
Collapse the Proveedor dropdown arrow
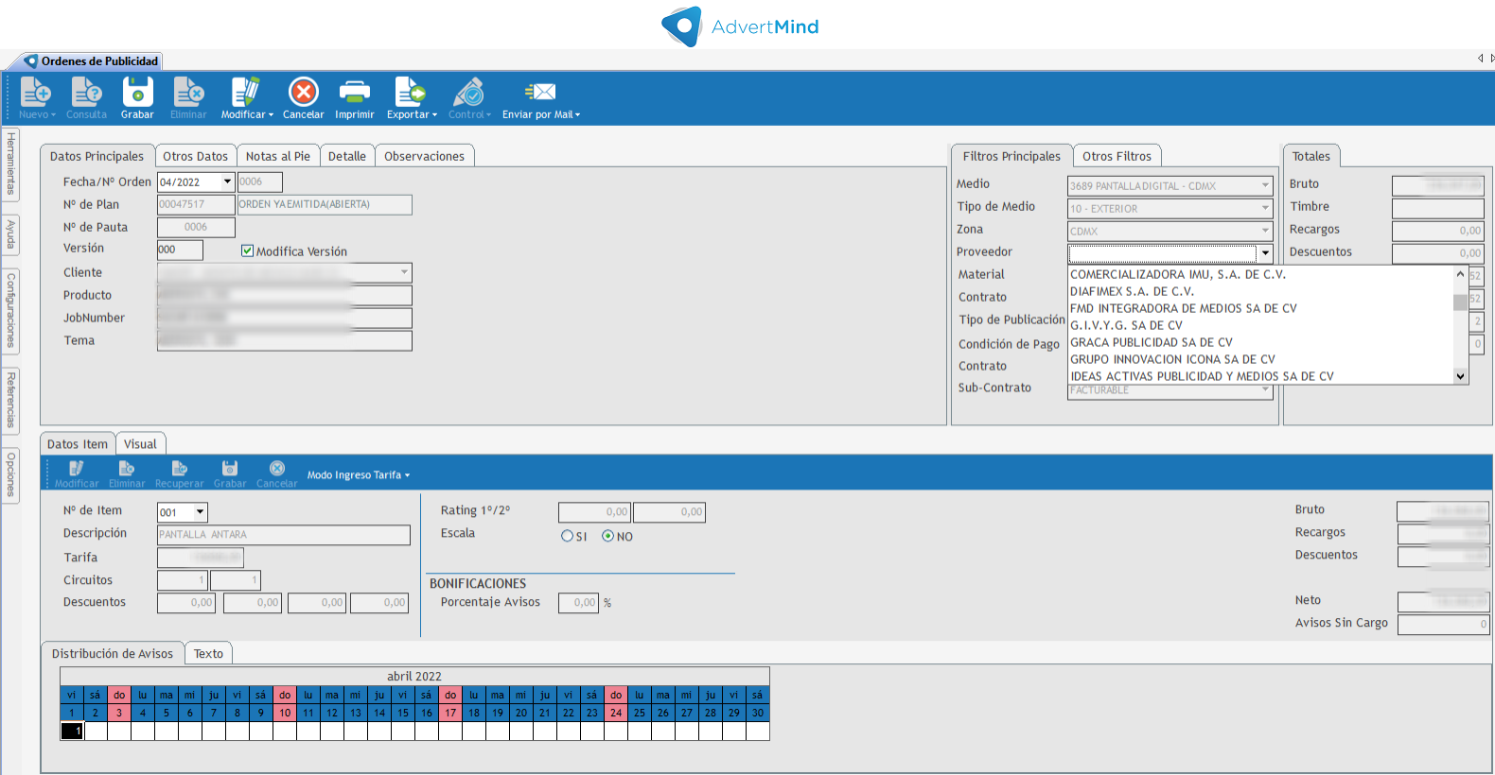coord(1265,253)
